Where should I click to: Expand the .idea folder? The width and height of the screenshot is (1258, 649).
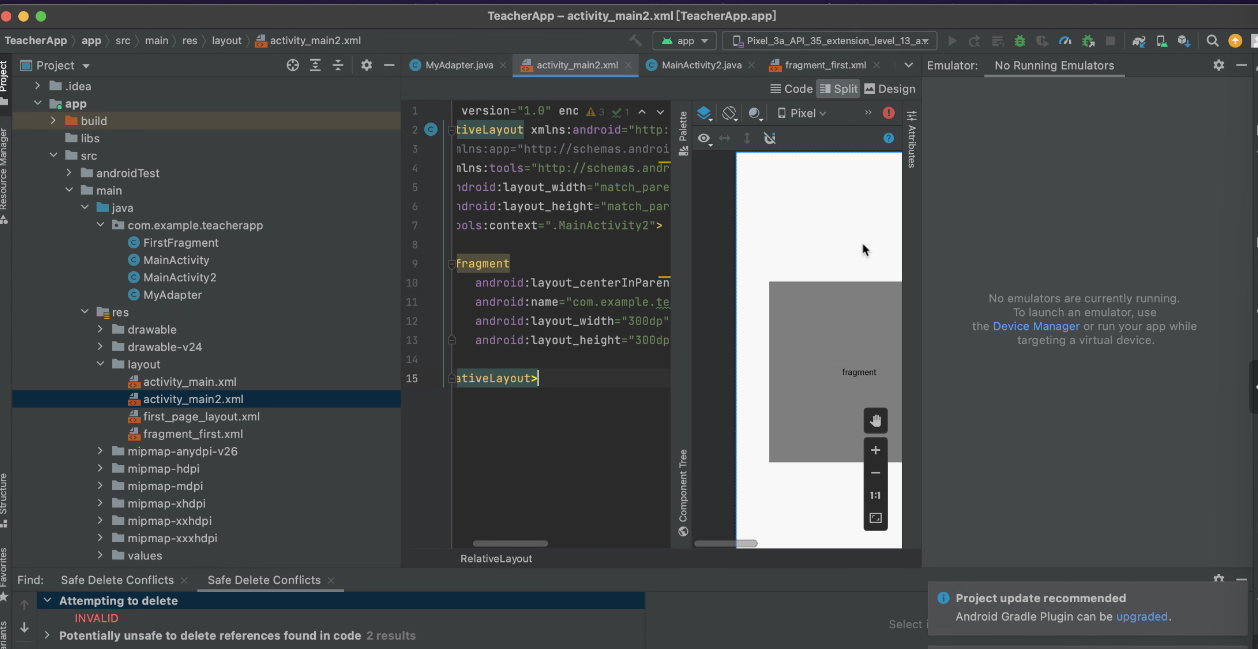[x=38, y=86]
